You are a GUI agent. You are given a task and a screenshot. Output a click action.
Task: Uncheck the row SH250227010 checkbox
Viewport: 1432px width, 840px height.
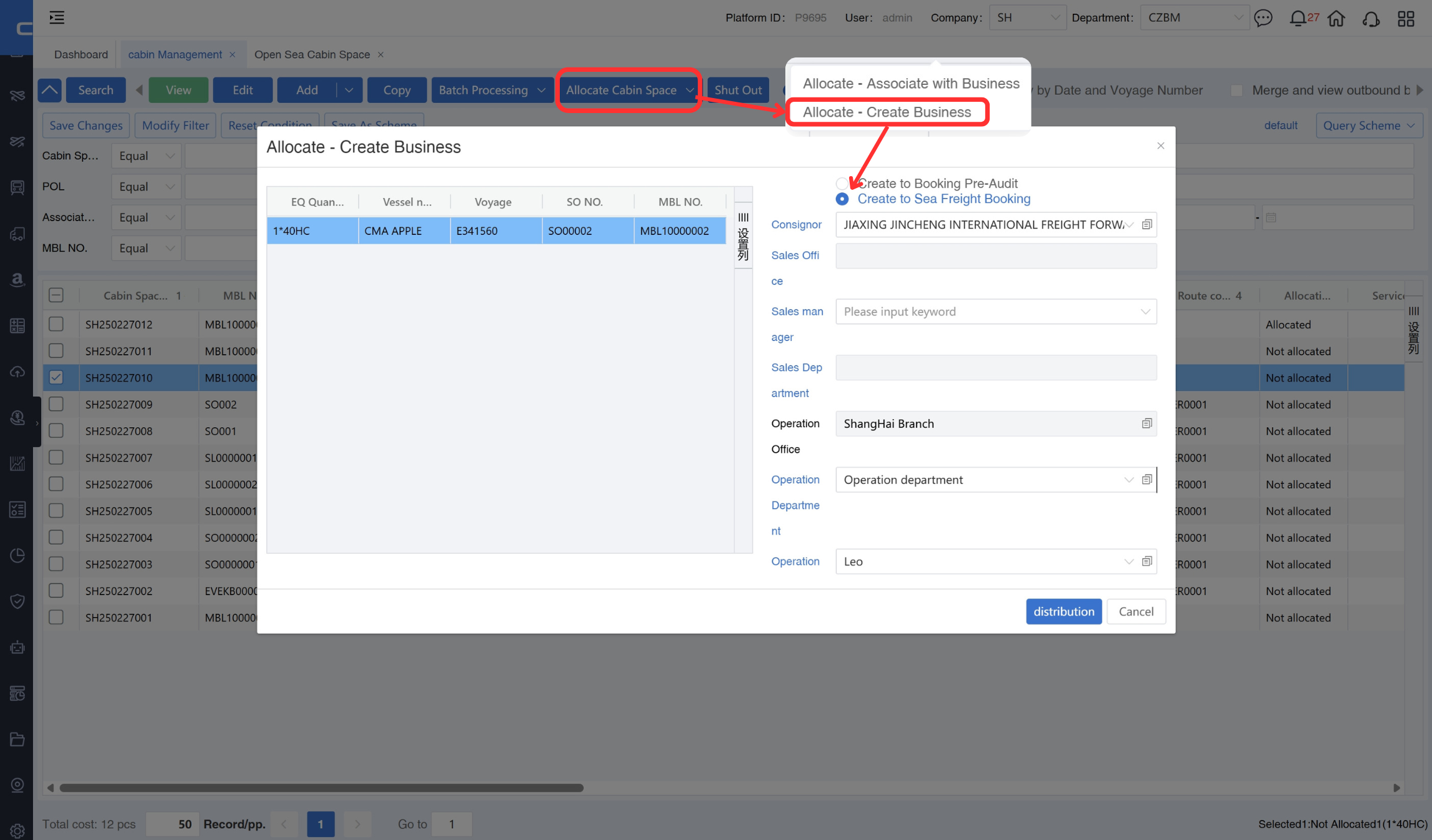click(56, 377)
